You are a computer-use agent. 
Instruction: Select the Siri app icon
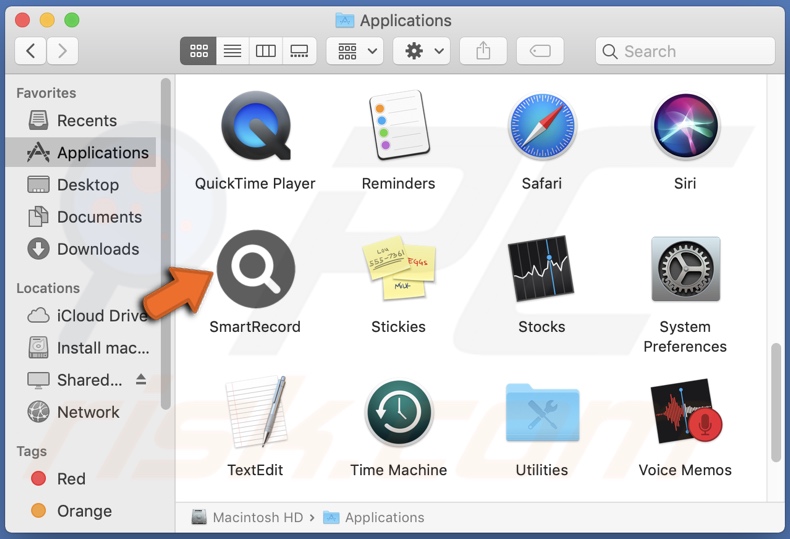point(685,126)
